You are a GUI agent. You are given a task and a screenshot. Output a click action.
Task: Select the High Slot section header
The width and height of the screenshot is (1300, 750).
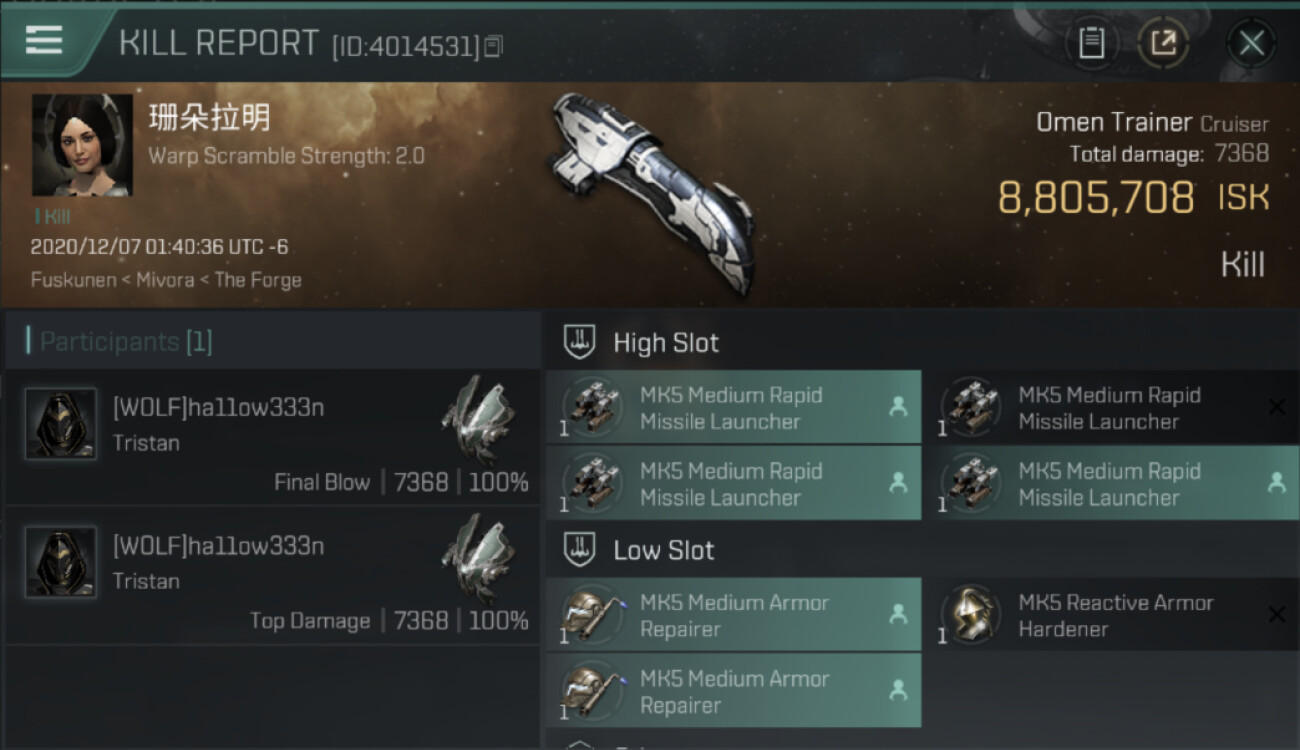pyautogui.click(x=665, y=343)
